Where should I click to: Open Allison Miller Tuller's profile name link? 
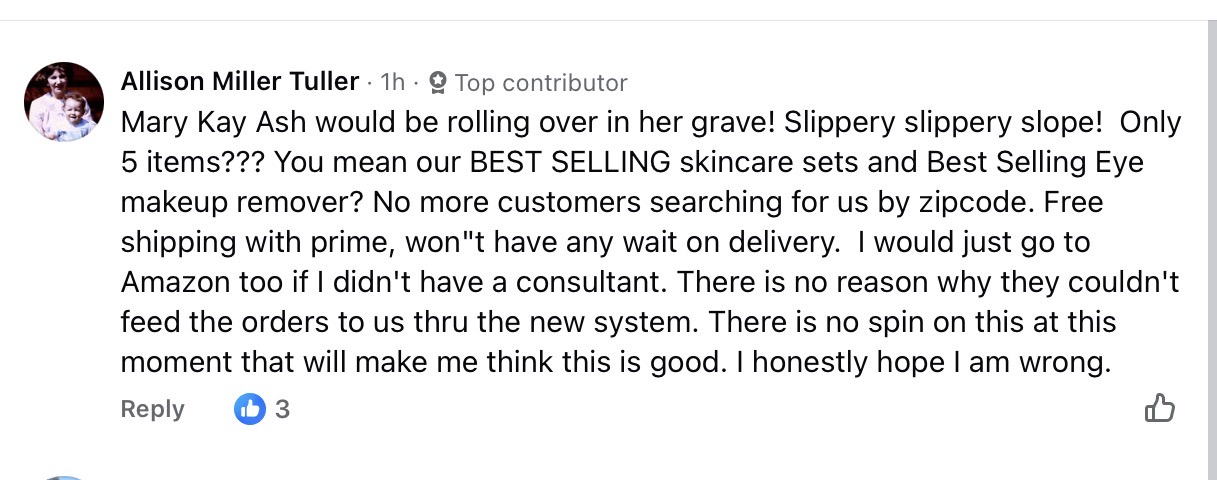[x=239, y=81]
